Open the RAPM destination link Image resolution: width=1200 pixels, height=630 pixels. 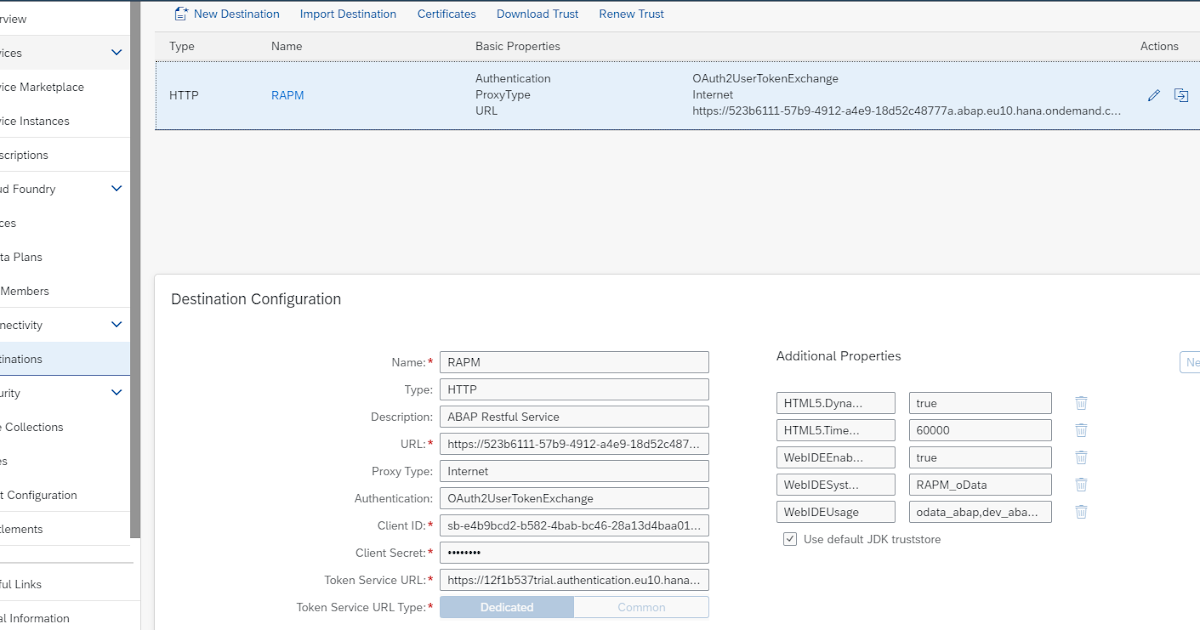pos(287,95)
